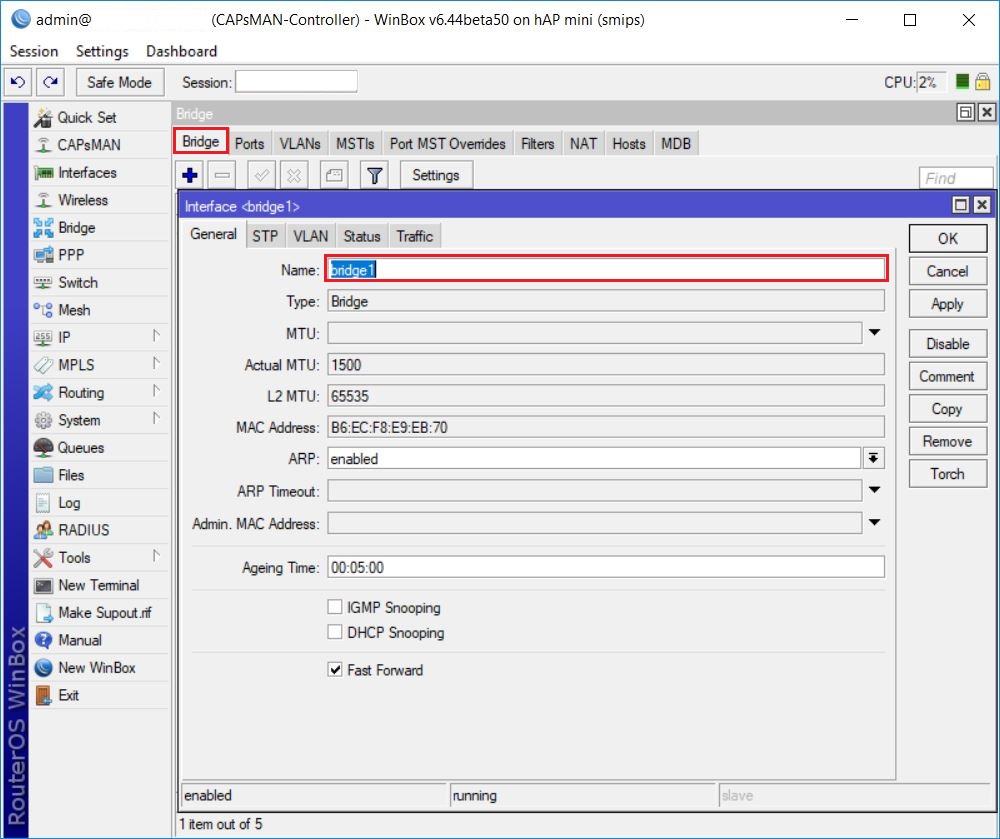This screenshot has width=1000, height=839.
Task: Expand the Tools submenu in sidebar
Action: 156,555
